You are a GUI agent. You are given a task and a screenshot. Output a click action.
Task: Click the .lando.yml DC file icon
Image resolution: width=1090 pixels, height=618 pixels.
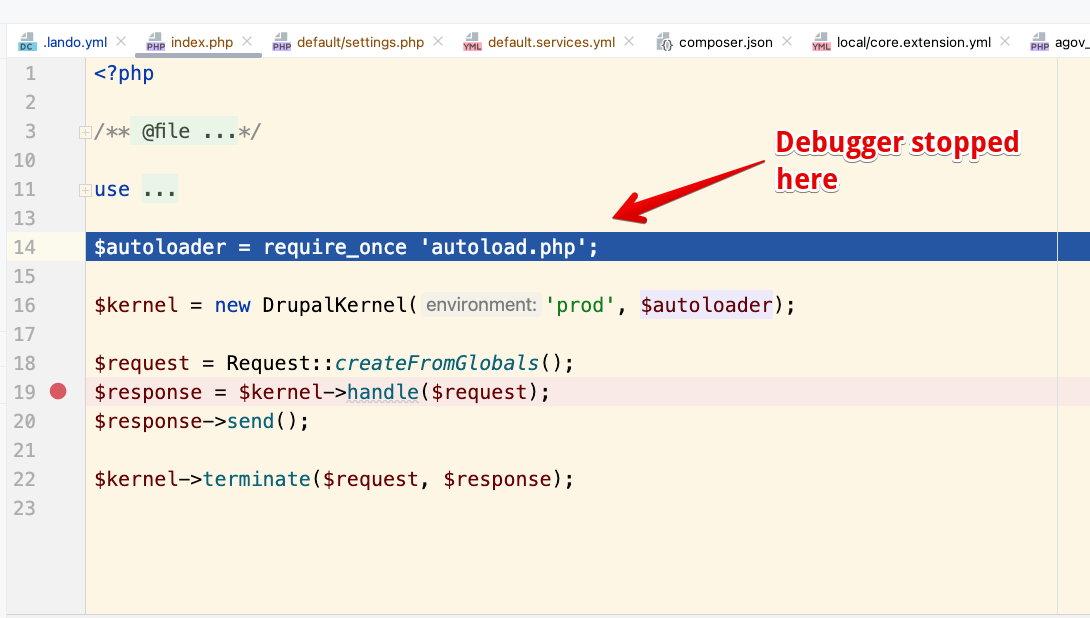point(26,42)
